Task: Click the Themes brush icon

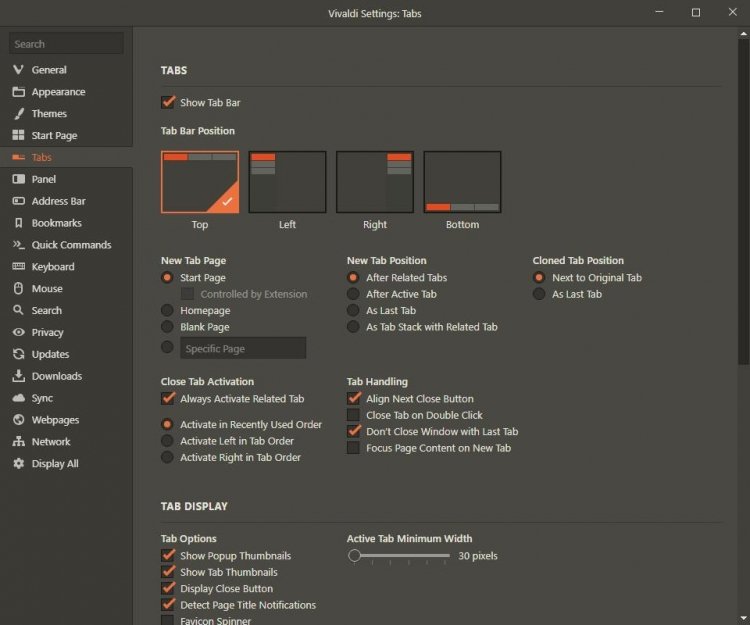Action: (x=18, y=113)
